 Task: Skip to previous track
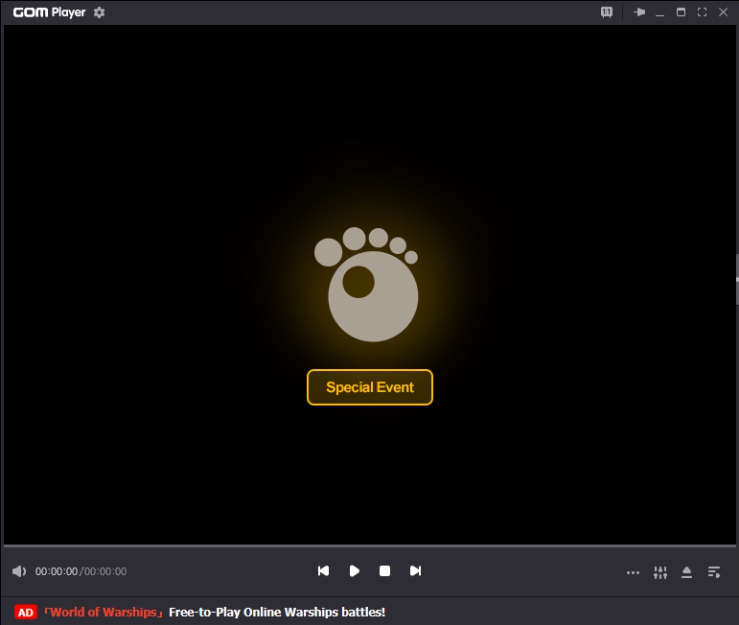[323, 571]
